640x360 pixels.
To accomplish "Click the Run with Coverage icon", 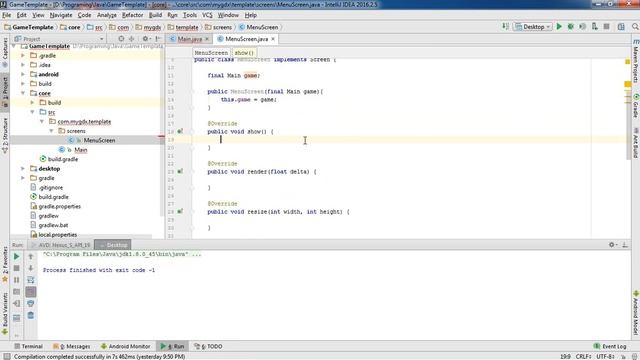I will (x=582, y=27).
